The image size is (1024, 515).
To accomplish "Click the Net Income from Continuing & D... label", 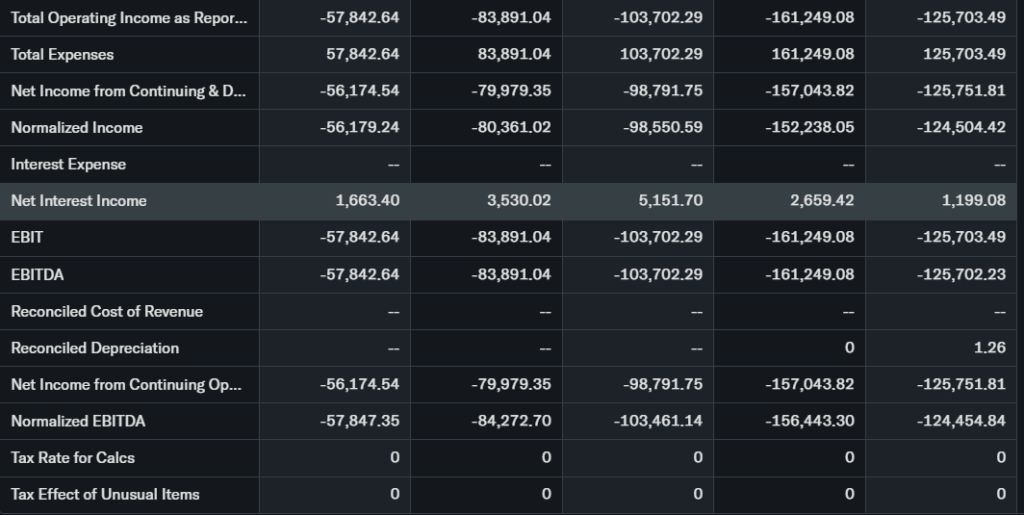I will 127,91.
